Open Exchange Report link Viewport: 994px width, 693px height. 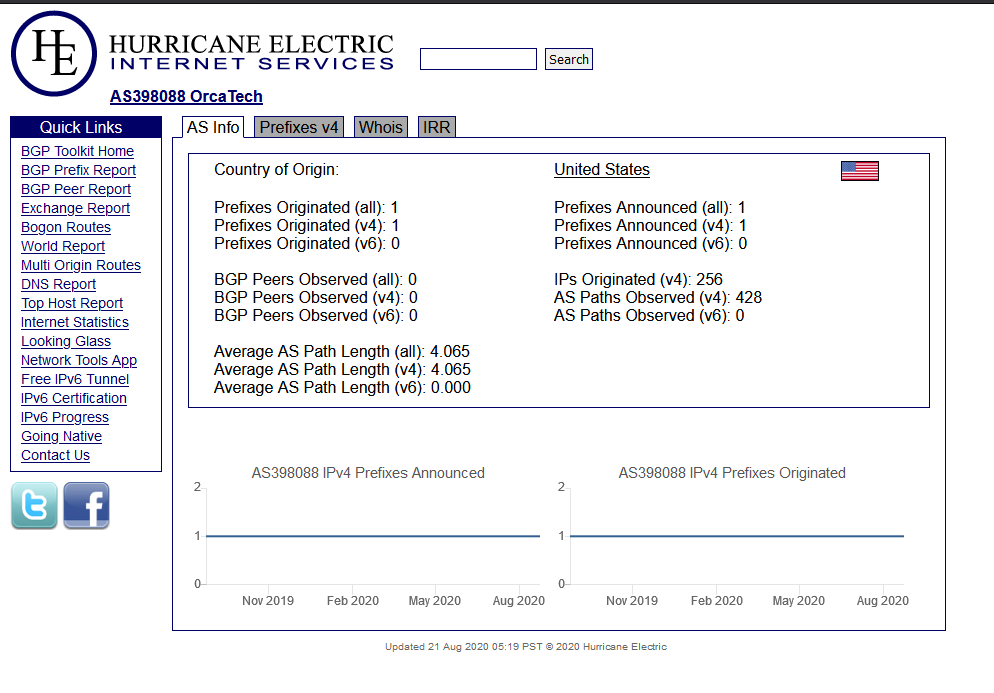click(75, 208)
